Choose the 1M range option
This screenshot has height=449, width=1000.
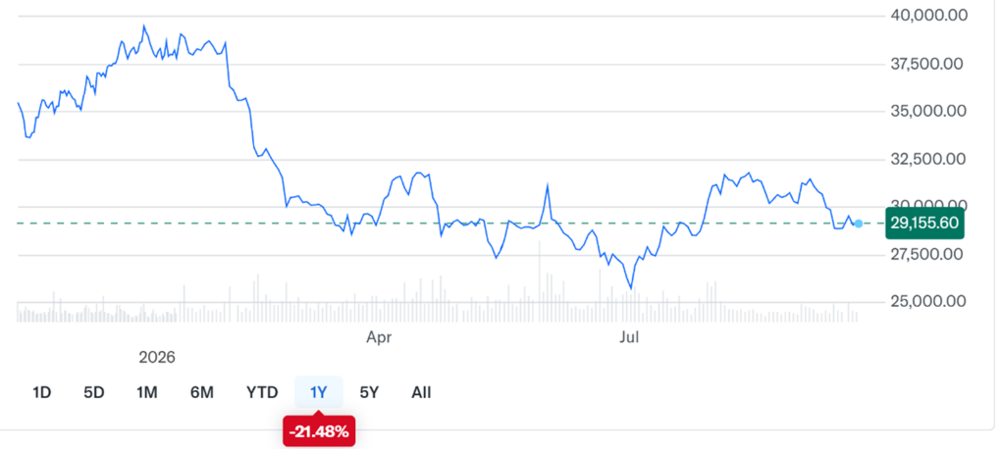coord(147,392)
